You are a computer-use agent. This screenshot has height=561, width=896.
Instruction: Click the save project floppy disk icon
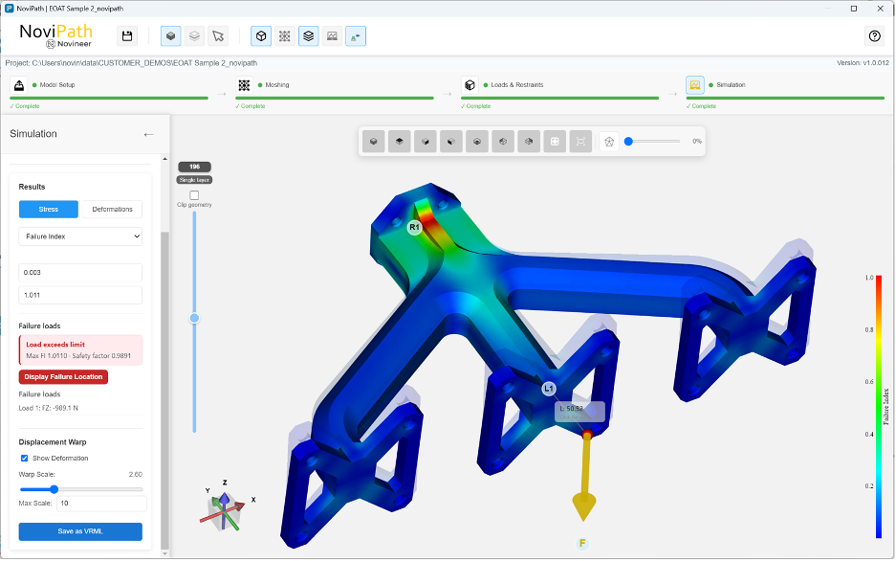(x=127, y=36)
